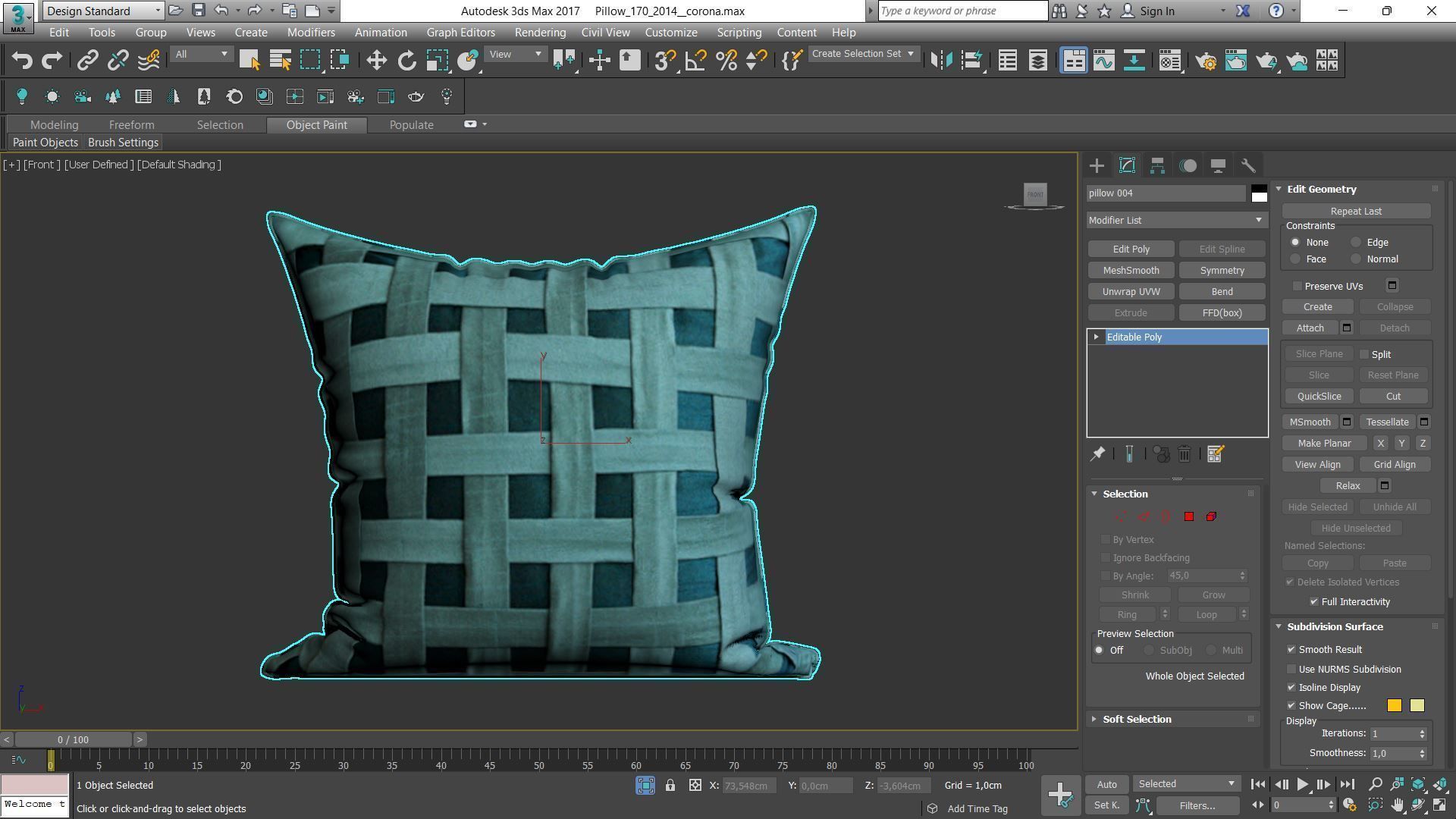Activate the Select and Move tool
The image size is (1456, 819).
tap(376, 61)
